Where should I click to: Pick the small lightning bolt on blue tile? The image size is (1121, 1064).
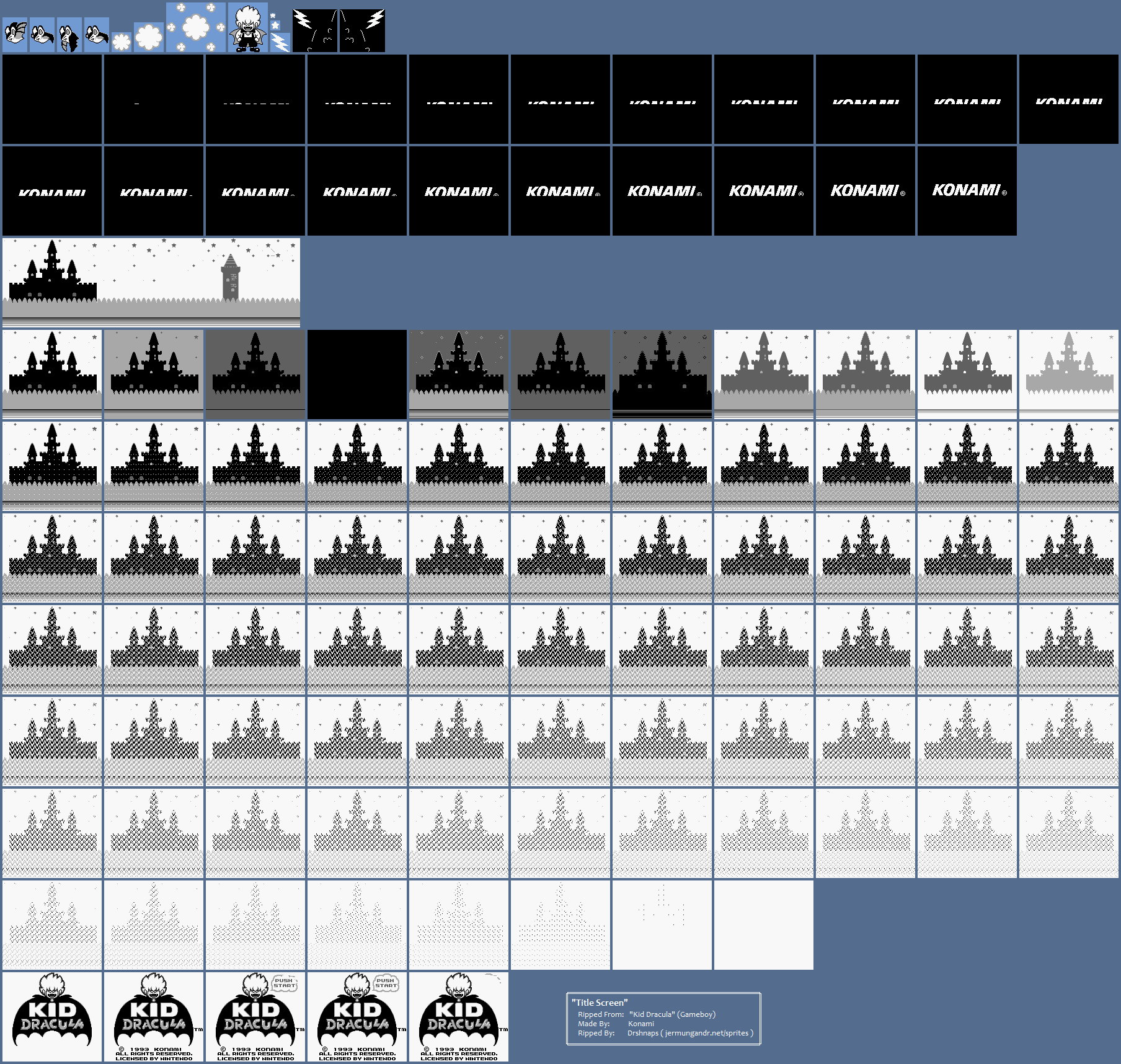click(x=280, y=42)
